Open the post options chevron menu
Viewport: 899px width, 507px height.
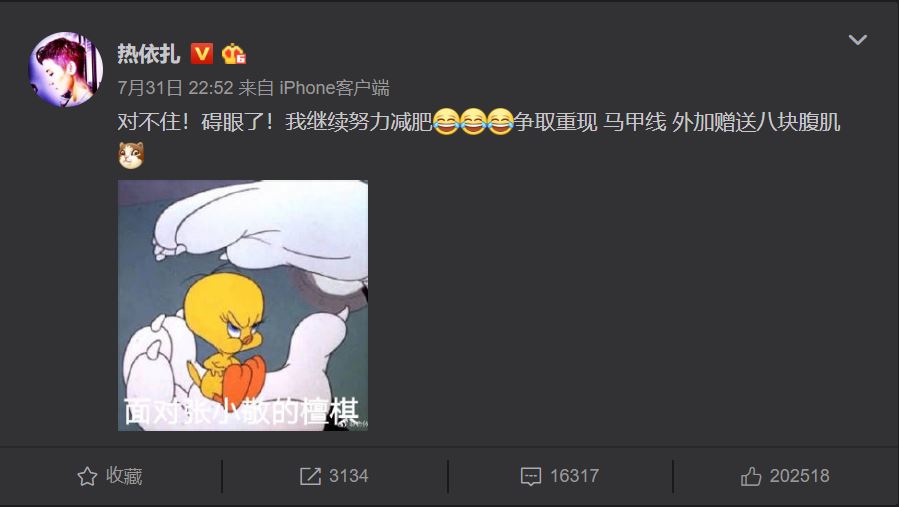click(858, 40)
